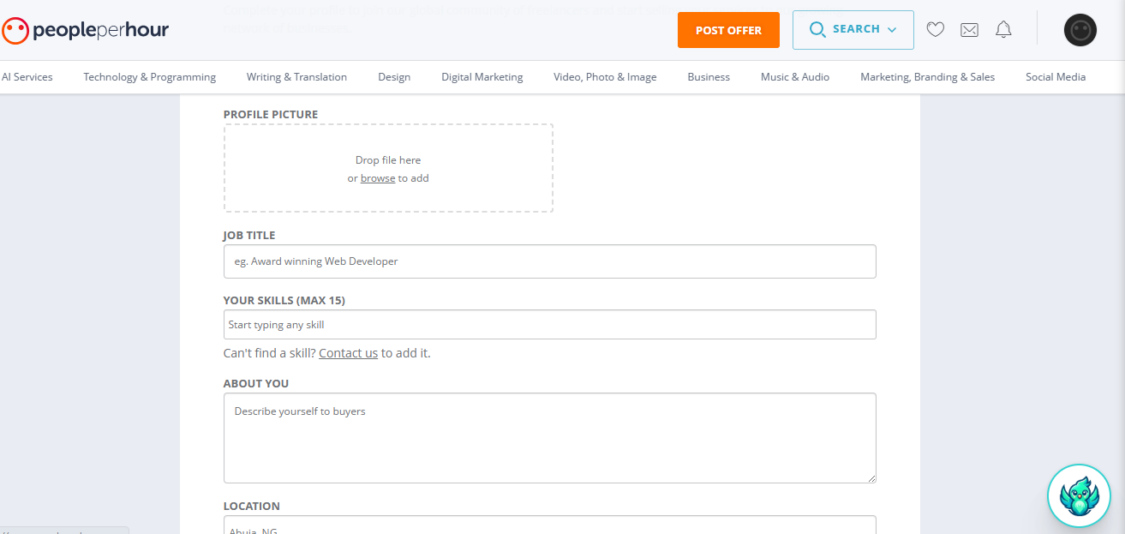Open the notifications bell icon
This screenshot has height=534, width=1125.
coord(1004,29)
